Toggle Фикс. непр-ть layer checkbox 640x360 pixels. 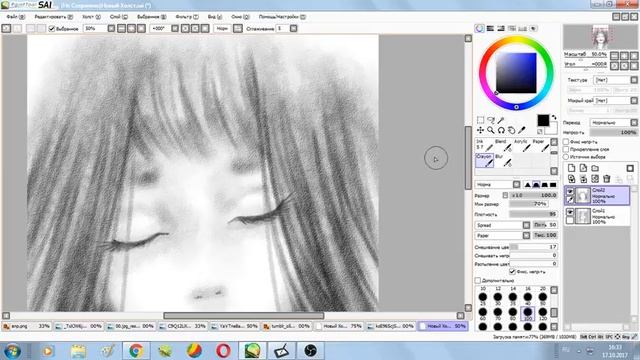click(x=566, y=142)
